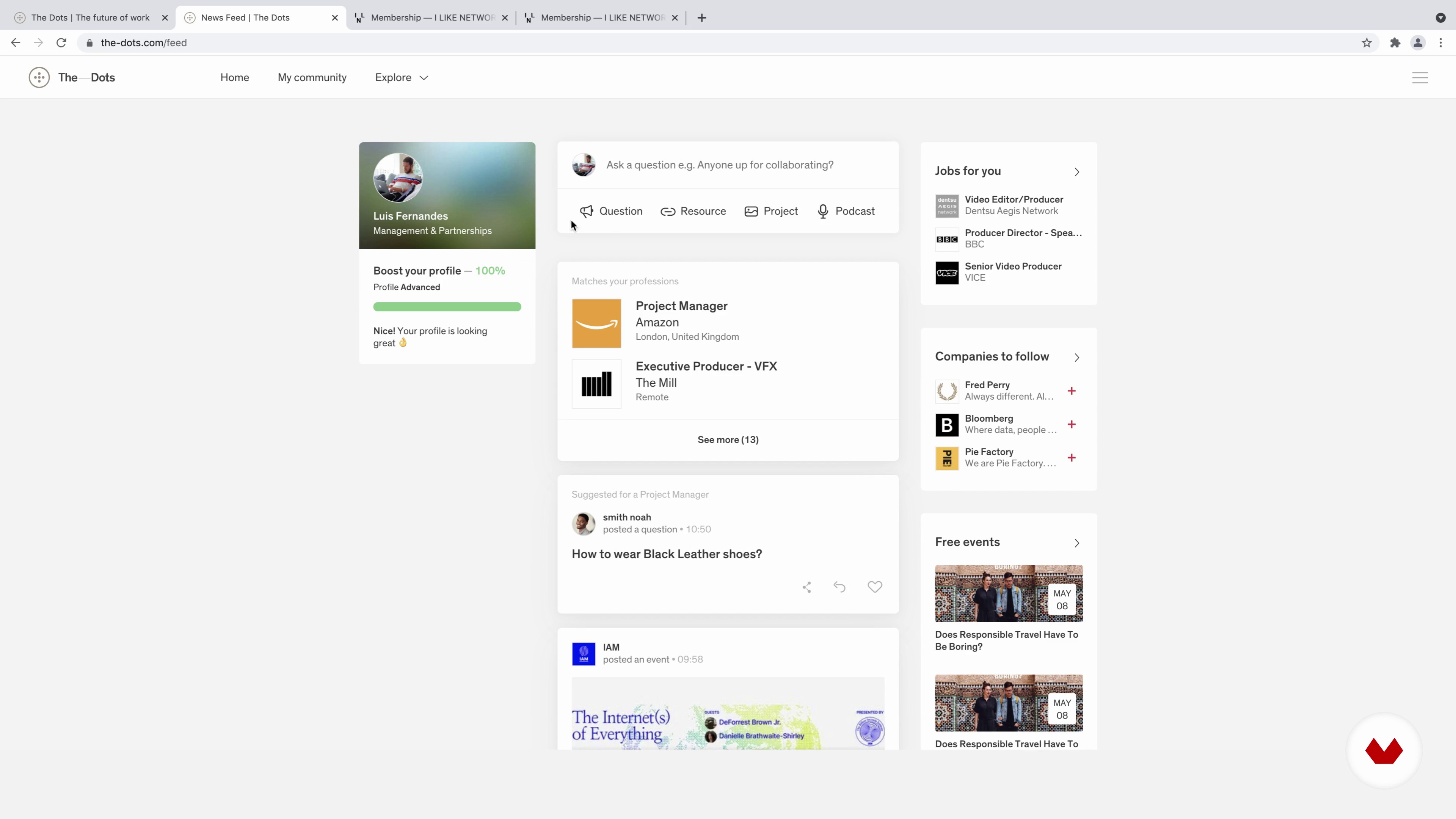Viewport: 1456px width, 819px height.
Task: Open Chrome profile avatar icon
Action: (1418, 43)
